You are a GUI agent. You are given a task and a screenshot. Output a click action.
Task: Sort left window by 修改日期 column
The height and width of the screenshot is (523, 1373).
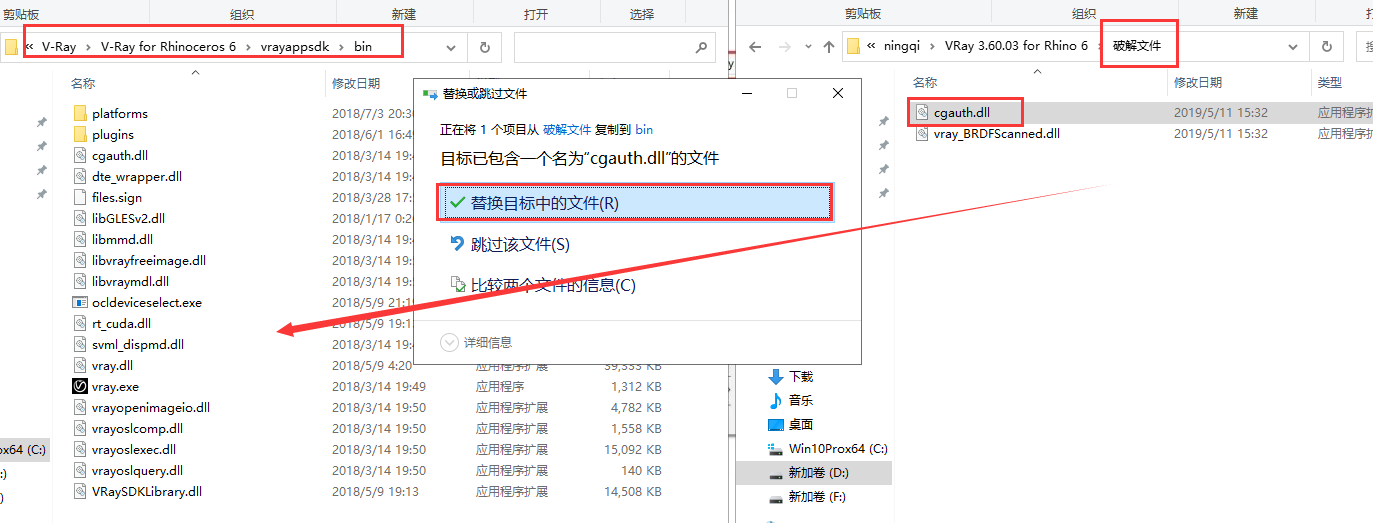click(x=356, y=83)
